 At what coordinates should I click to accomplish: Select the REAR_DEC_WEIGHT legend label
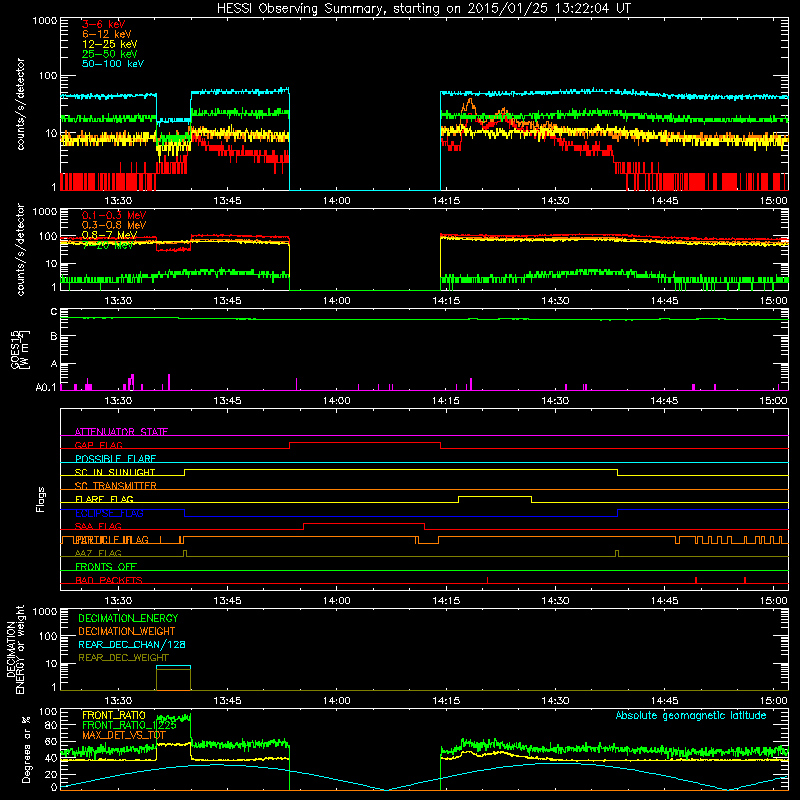(123, 658)
